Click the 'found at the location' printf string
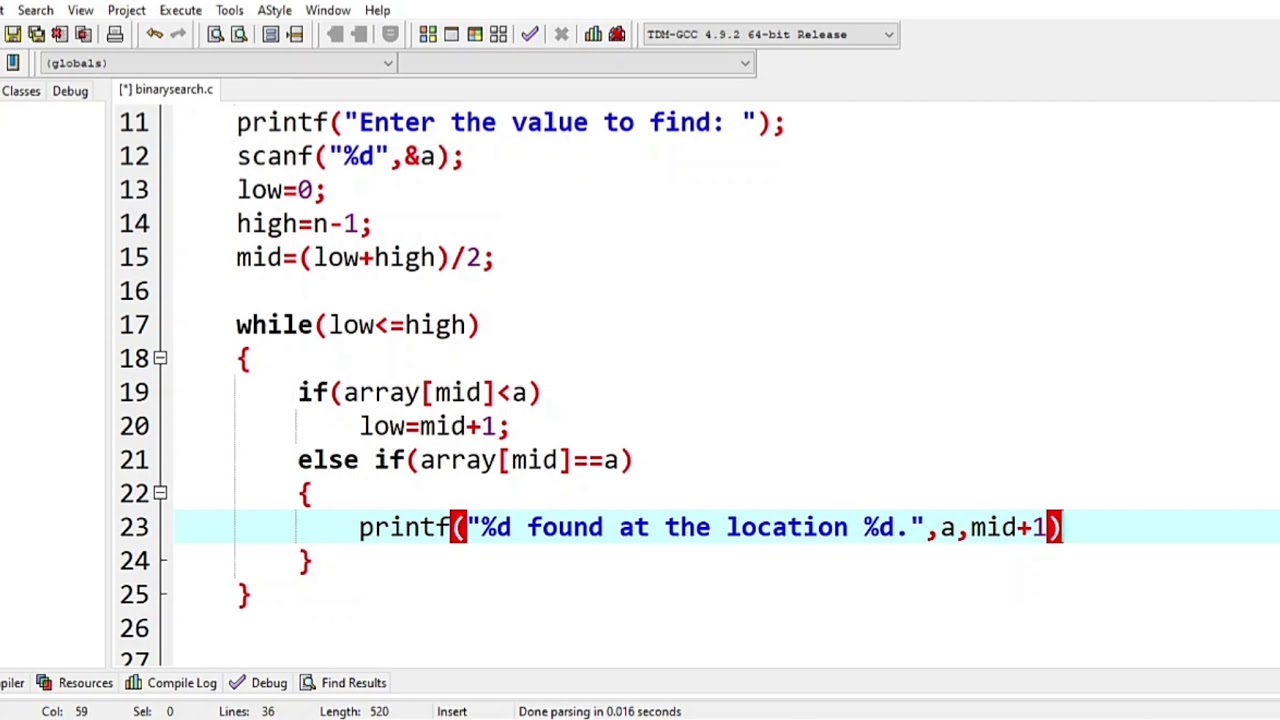The image size is (1280, 720). (x=695, y=527)
